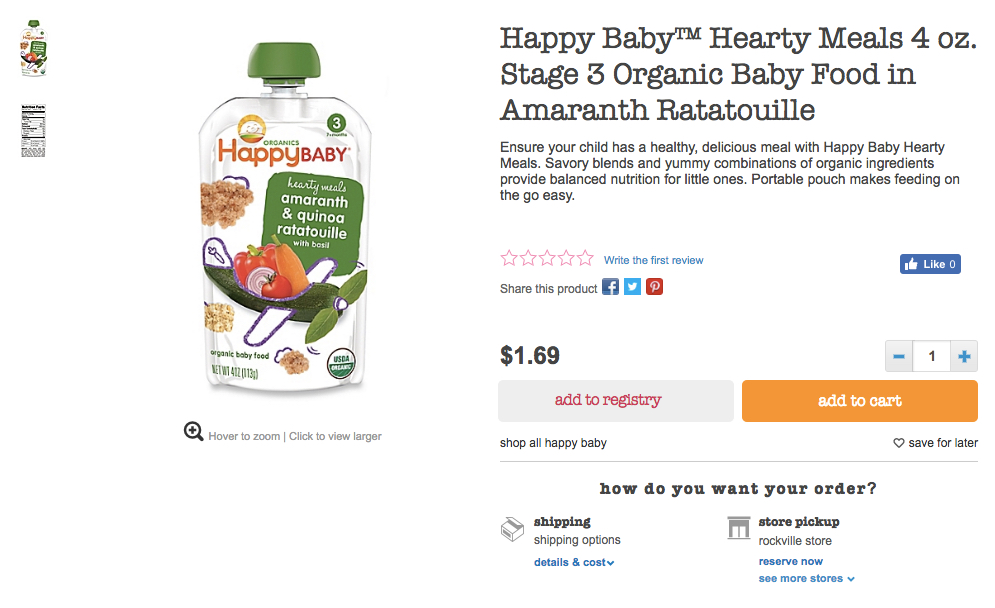995x608 pixels.
Task: Share product on Twitter icon
Action: coord(632,287)
